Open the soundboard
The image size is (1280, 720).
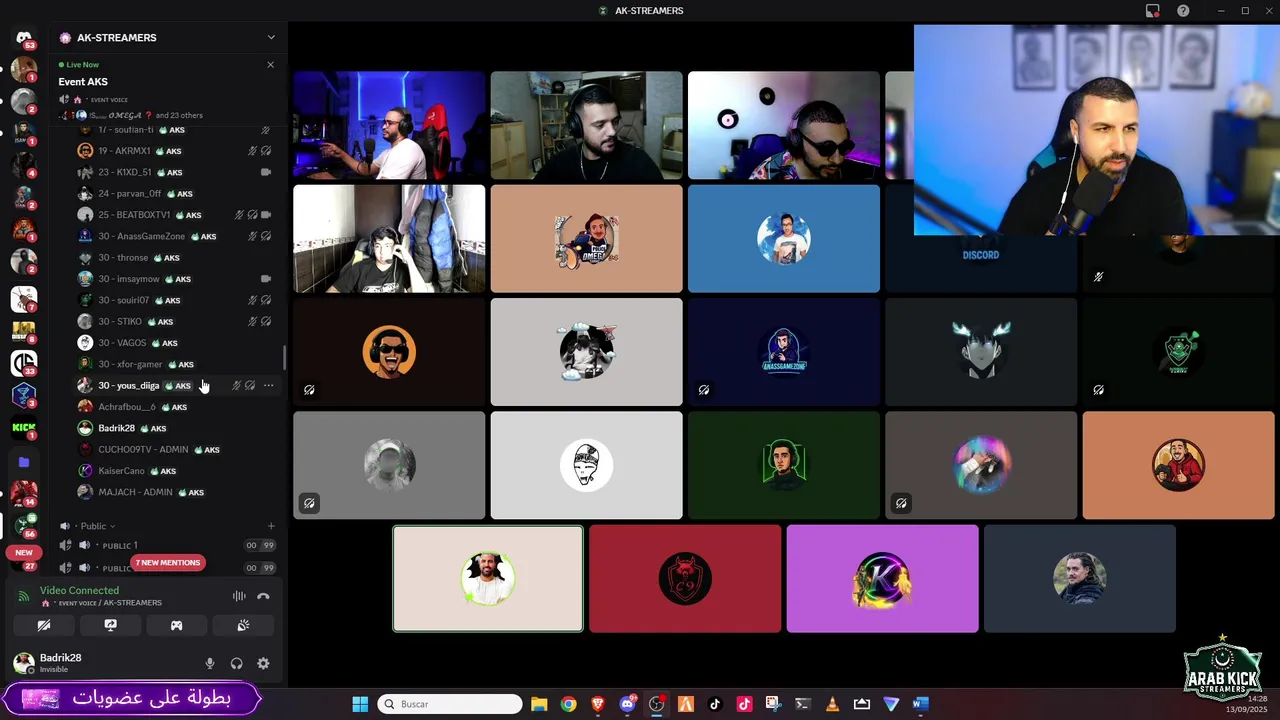tap(243, 626)
